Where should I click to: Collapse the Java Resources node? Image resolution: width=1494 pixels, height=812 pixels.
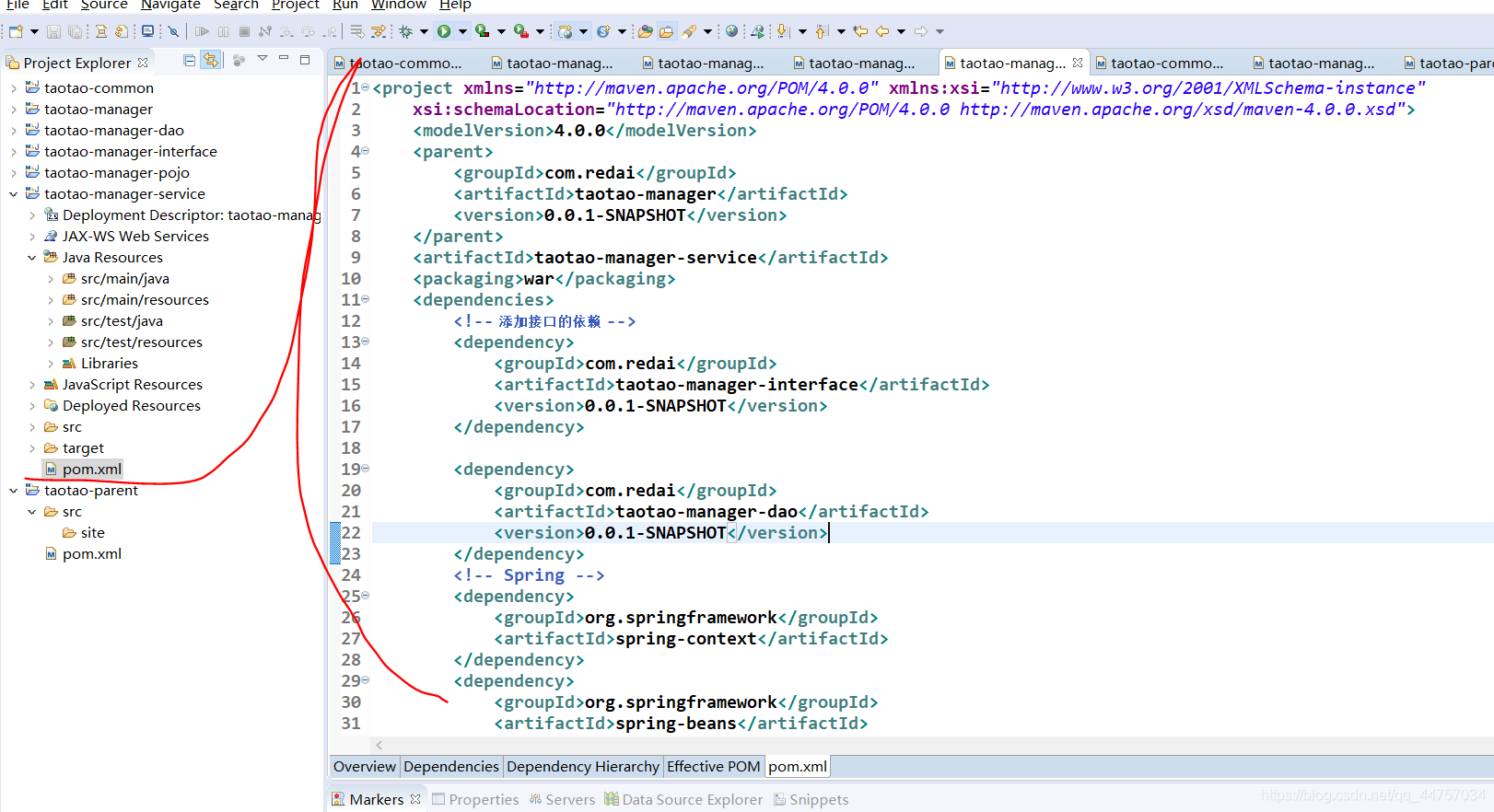click(x=31, y=258)
